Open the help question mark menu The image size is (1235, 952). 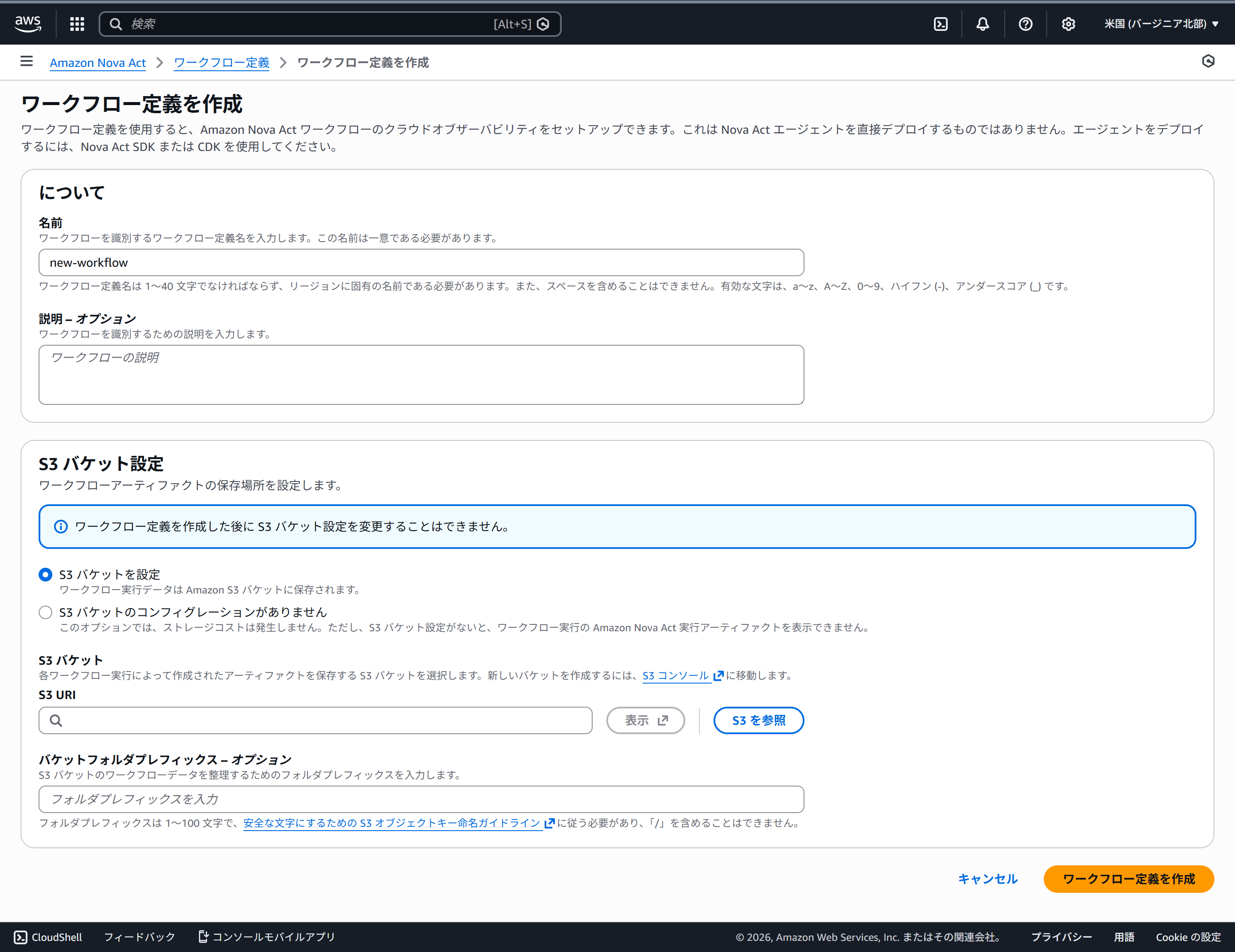[x=1025, y=24]
